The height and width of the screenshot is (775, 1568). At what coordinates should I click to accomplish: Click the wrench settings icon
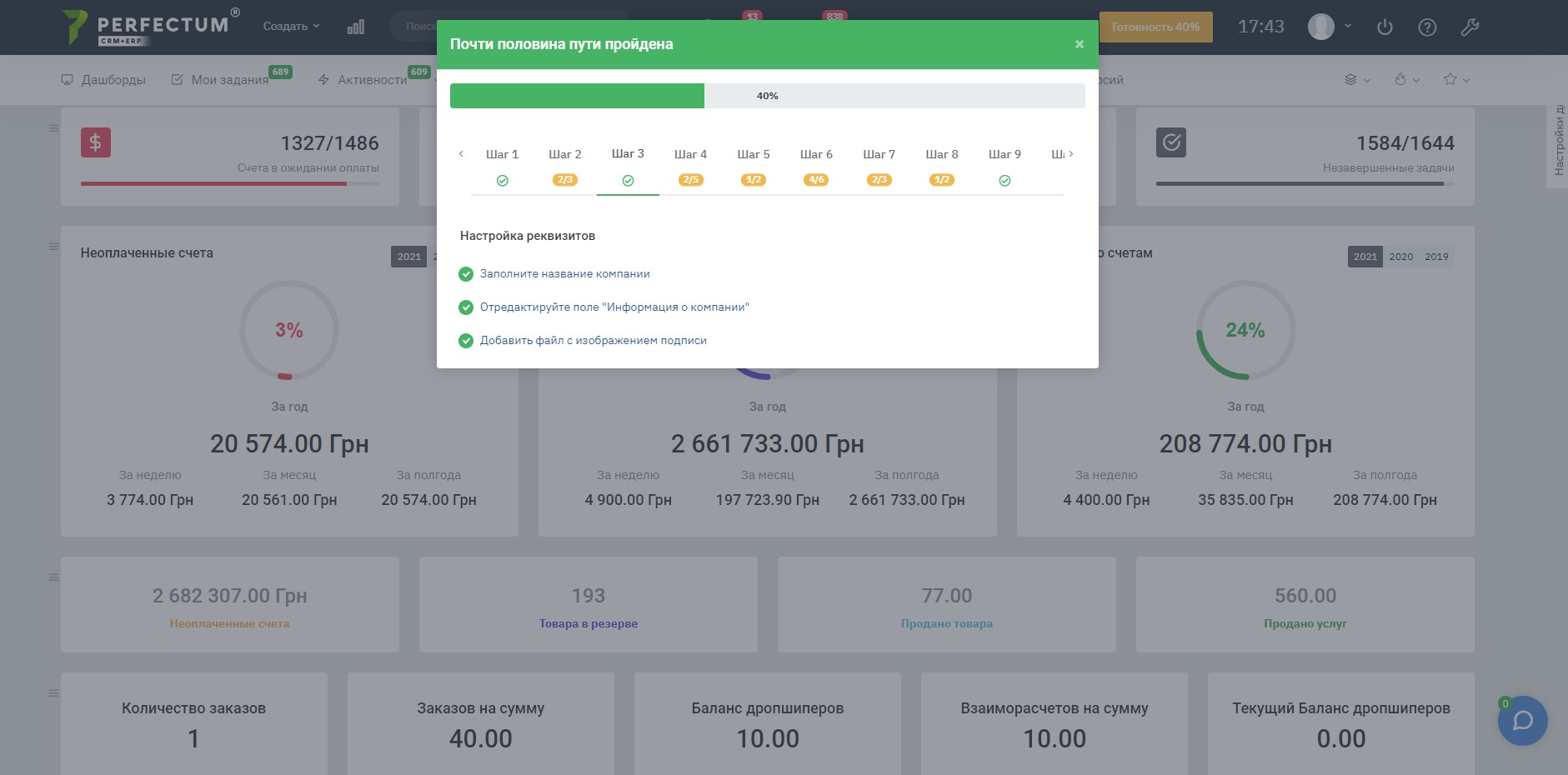[1470, 27]
